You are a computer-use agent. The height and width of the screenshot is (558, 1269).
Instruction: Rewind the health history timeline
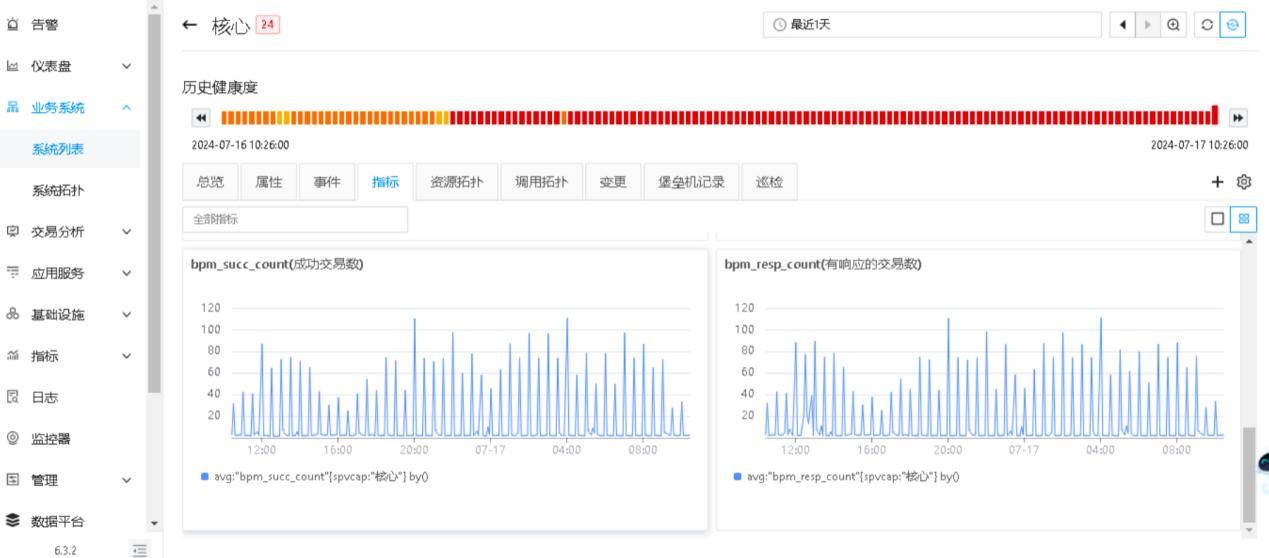(x=200, y=117)
